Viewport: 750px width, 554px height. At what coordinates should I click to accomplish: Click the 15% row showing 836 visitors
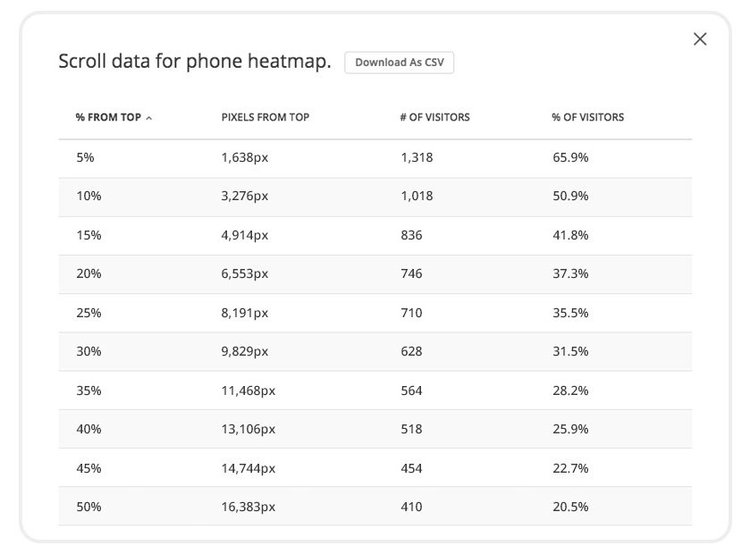pyautogui.click(x=375, y=235)
